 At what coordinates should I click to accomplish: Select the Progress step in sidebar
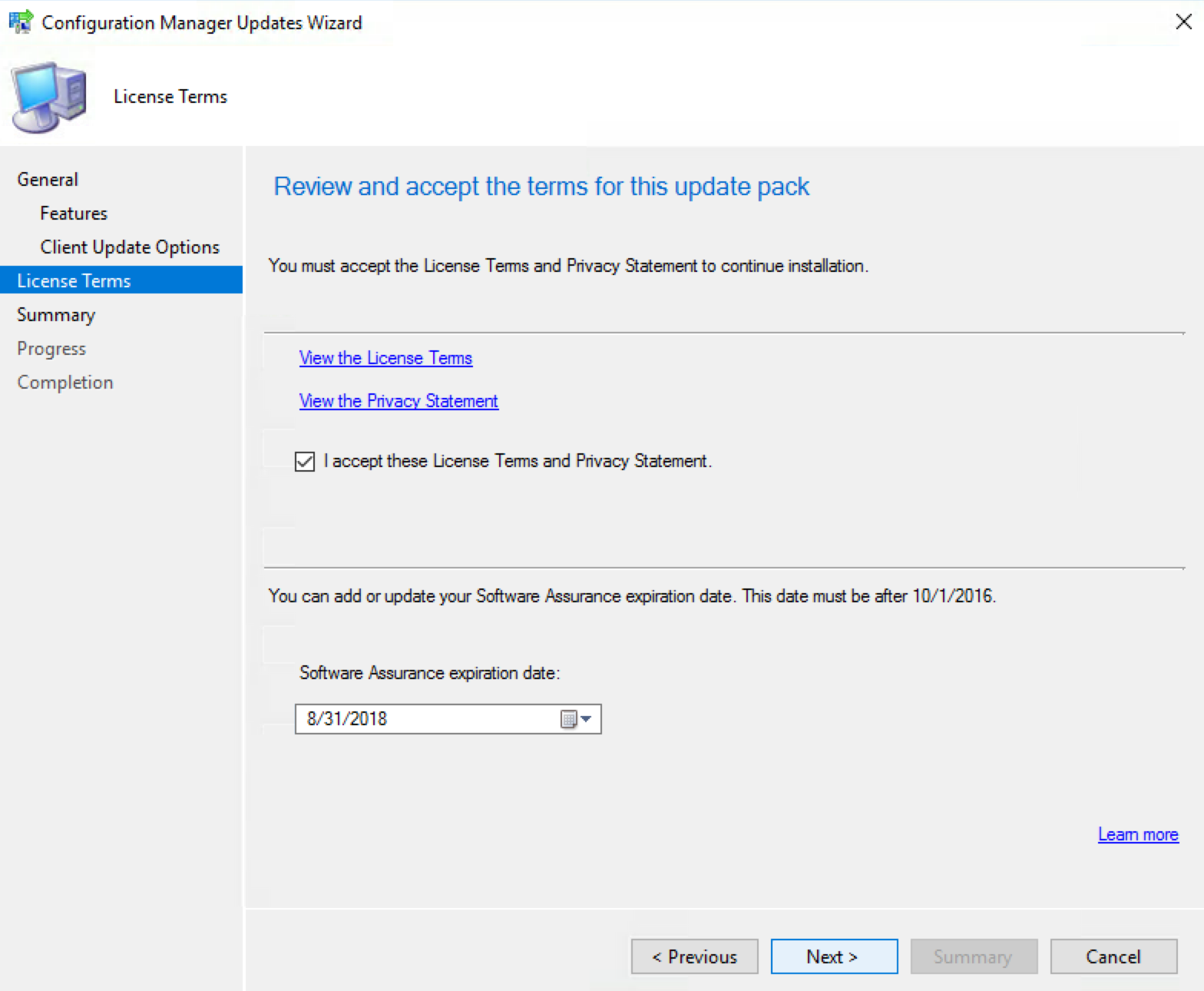51,349
